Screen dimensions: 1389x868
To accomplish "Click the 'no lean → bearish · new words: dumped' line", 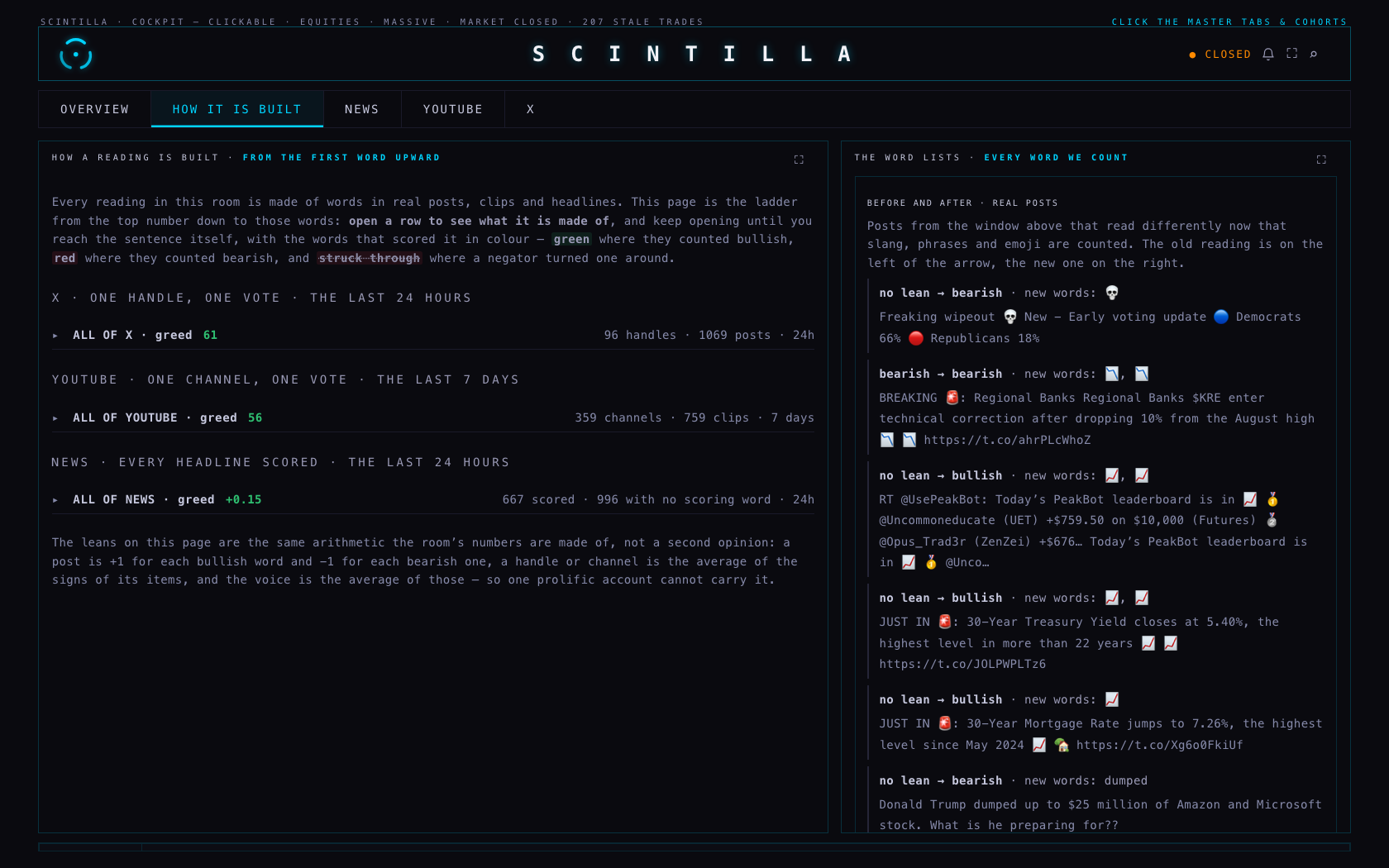I will click(1013, 780).
